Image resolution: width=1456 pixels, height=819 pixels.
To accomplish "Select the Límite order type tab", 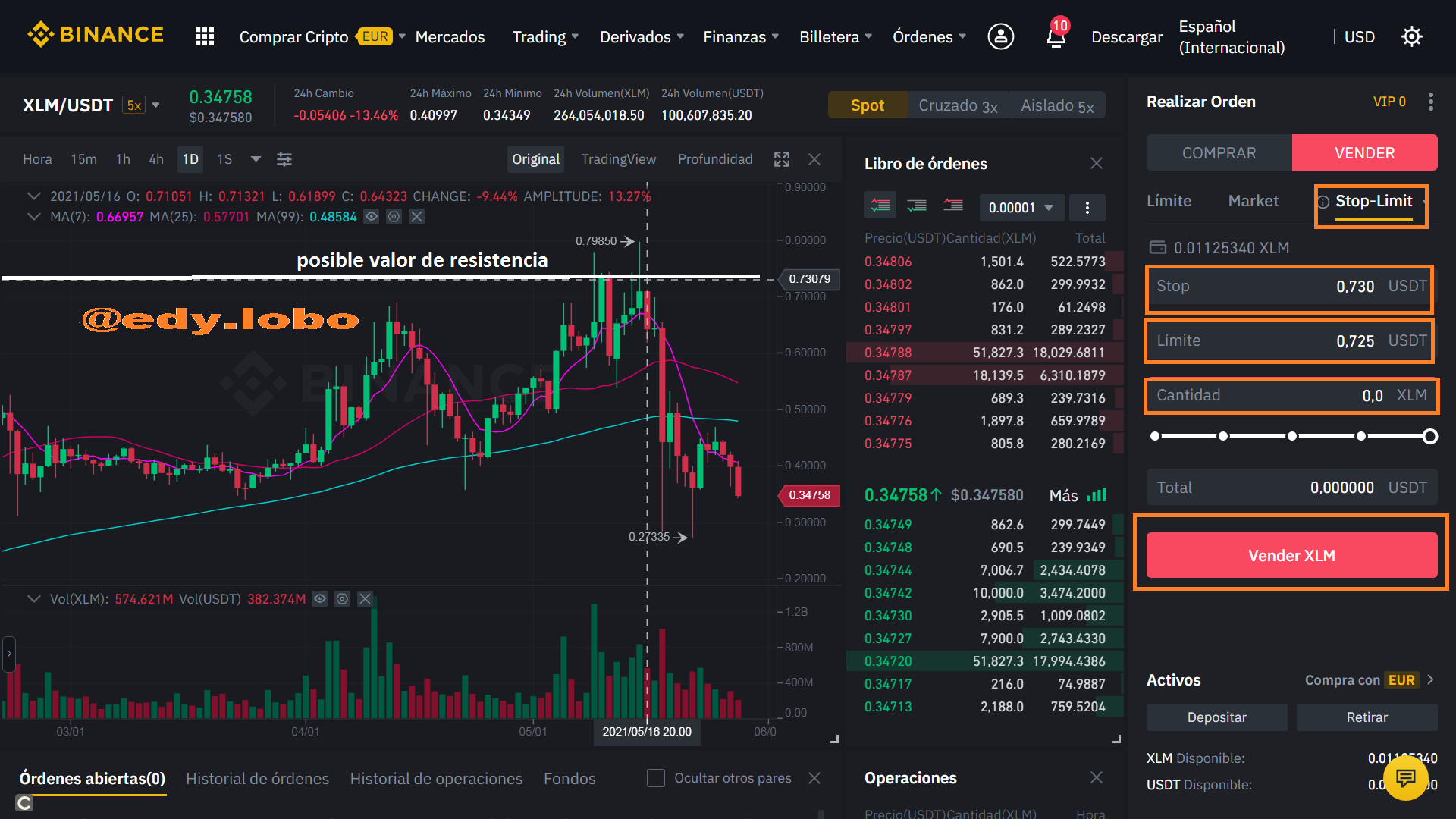I will (1169, 201).
